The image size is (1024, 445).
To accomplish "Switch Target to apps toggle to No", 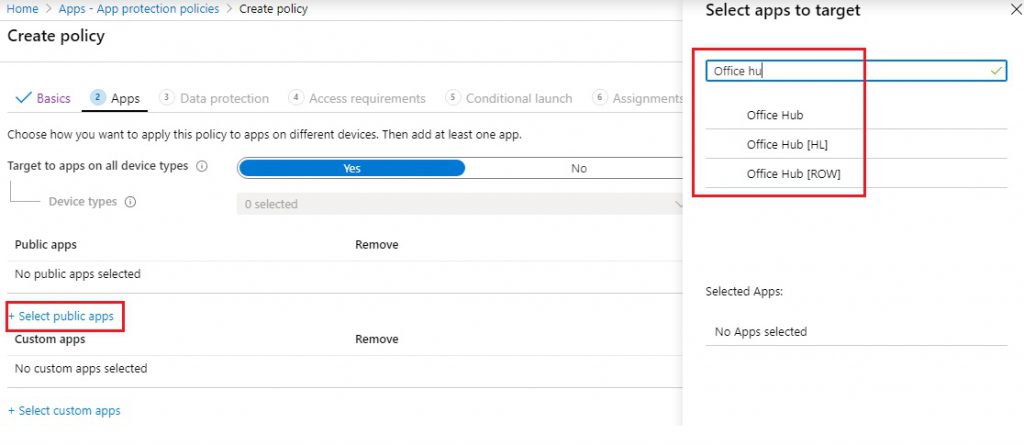I will tap(578, 168).
